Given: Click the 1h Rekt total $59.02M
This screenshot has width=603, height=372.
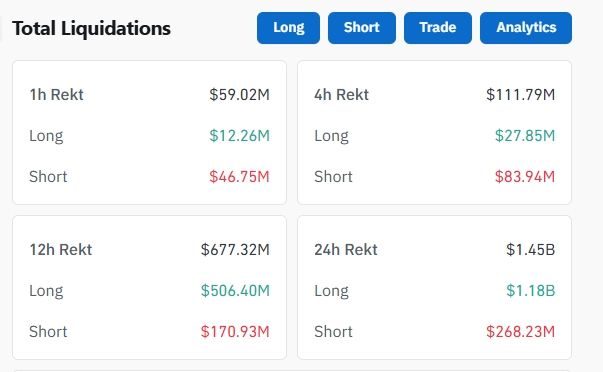Looking at the screenshot, I should [x=239, y=95].
